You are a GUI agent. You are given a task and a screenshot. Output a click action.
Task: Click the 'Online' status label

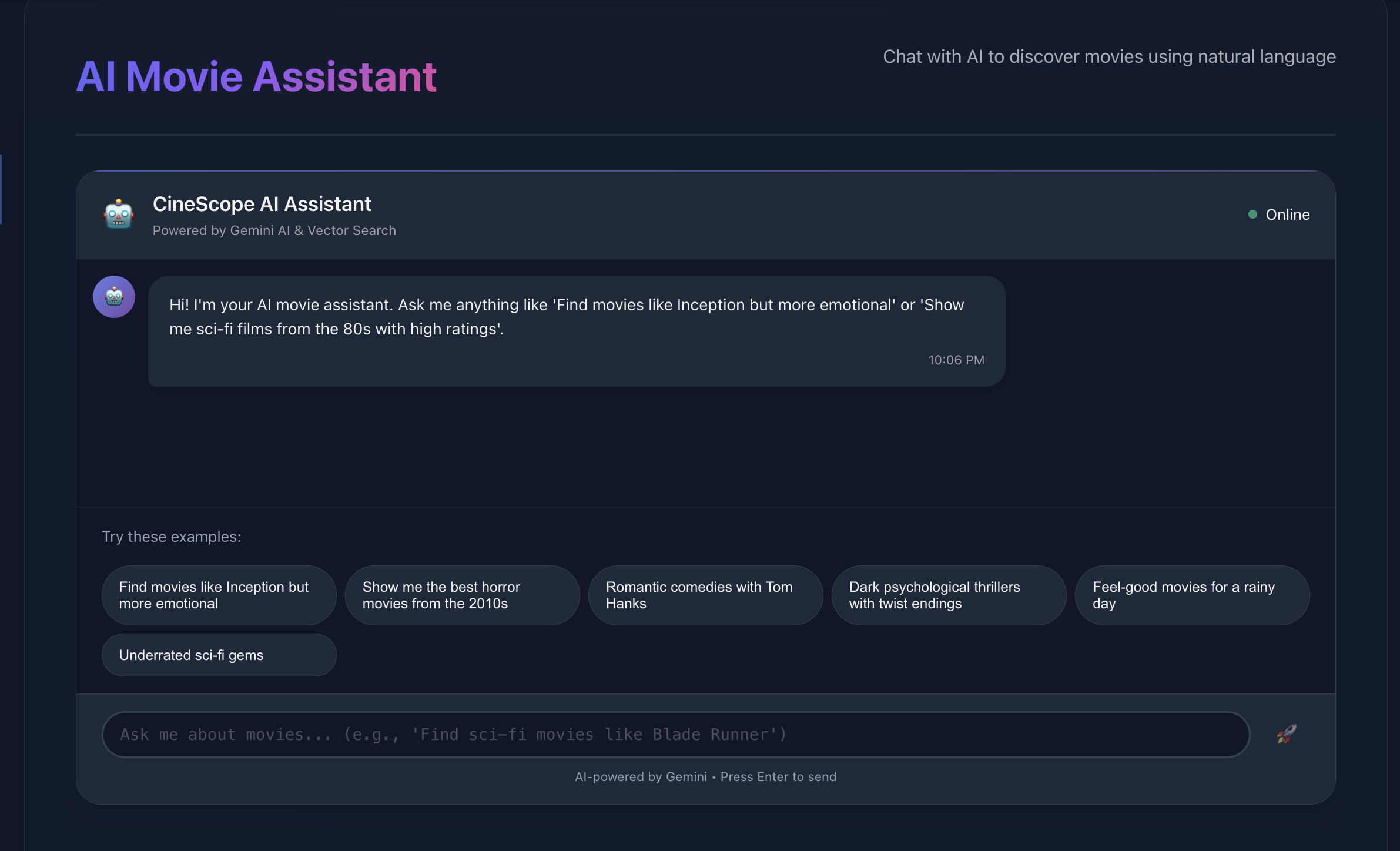(x=1287, y=215)
